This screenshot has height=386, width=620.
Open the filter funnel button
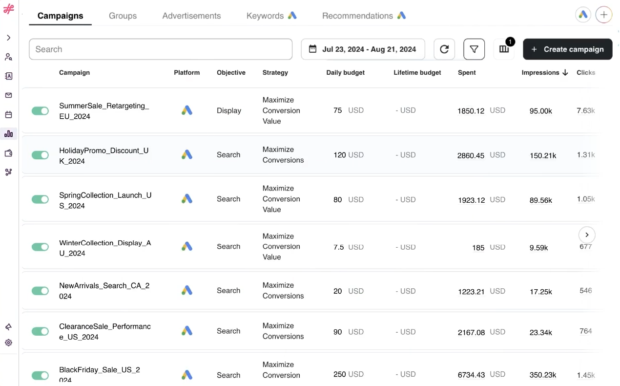coord(474,49)
